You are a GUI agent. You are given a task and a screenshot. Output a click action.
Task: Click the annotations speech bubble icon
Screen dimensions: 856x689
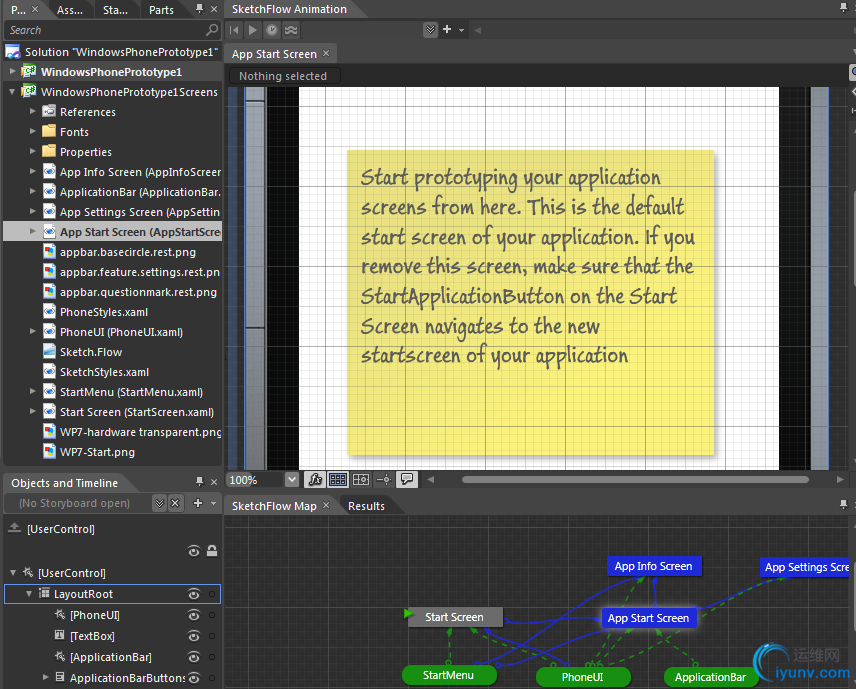coord(407,480)
